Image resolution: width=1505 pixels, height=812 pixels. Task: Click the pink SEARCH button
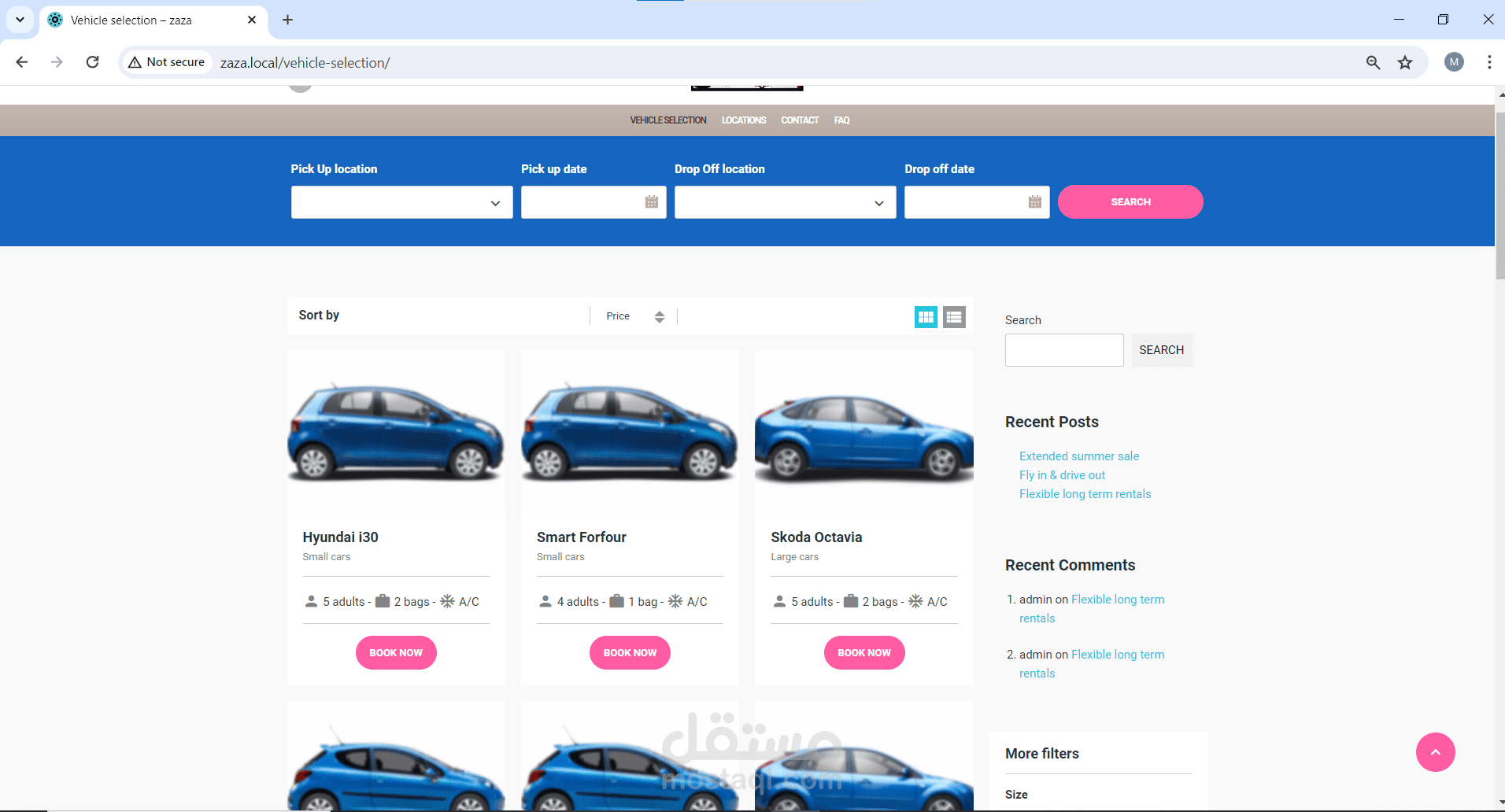[1130, 202]
